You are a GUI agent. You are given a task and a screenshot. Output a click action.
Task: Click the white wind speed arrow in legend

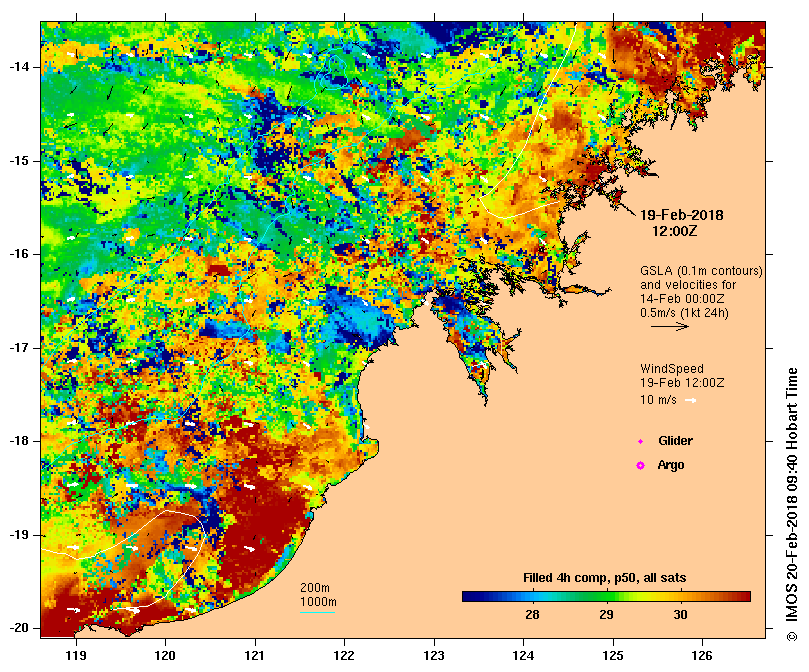point(690,400)
